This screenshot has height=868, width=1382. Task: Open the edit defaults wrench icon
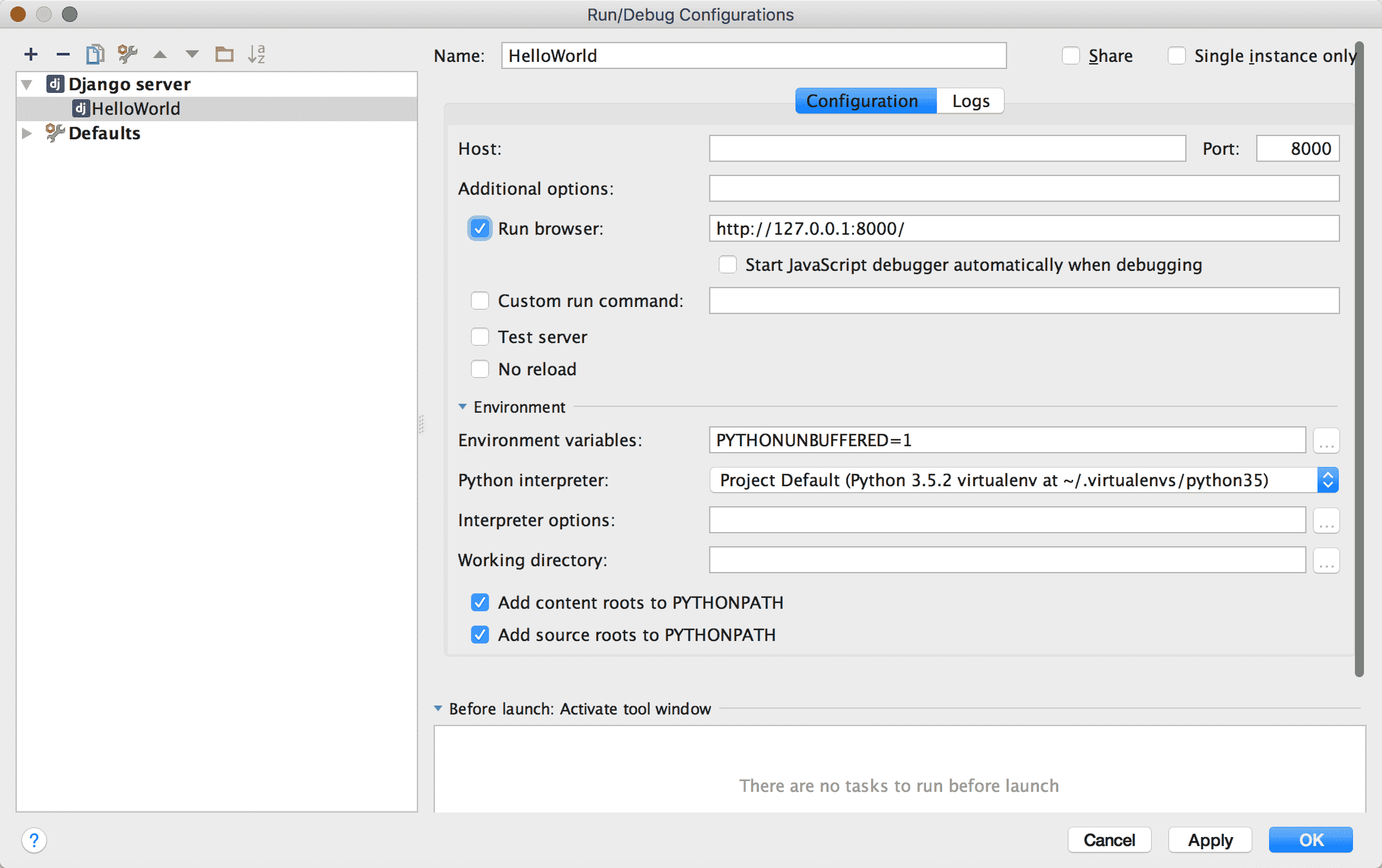pyautogui.click(x=128, y=54)
